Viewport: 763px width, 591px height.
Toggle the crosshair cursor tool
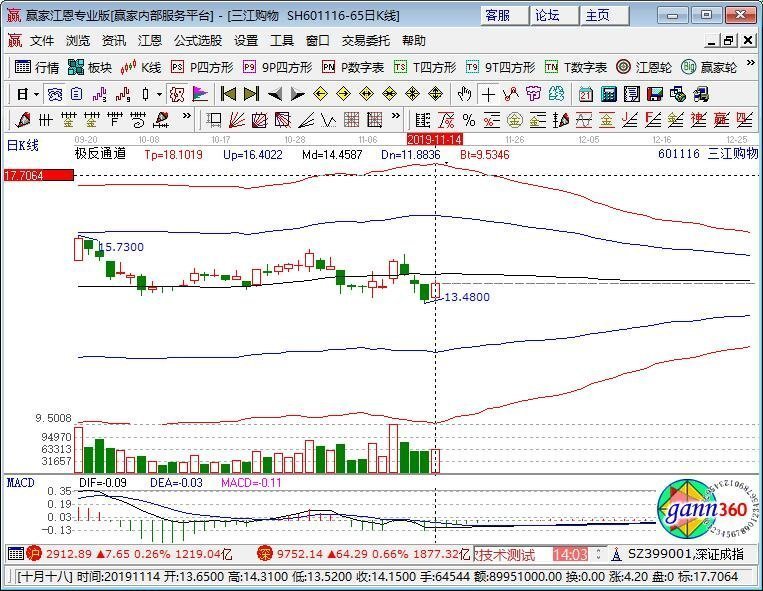(488, 94)
